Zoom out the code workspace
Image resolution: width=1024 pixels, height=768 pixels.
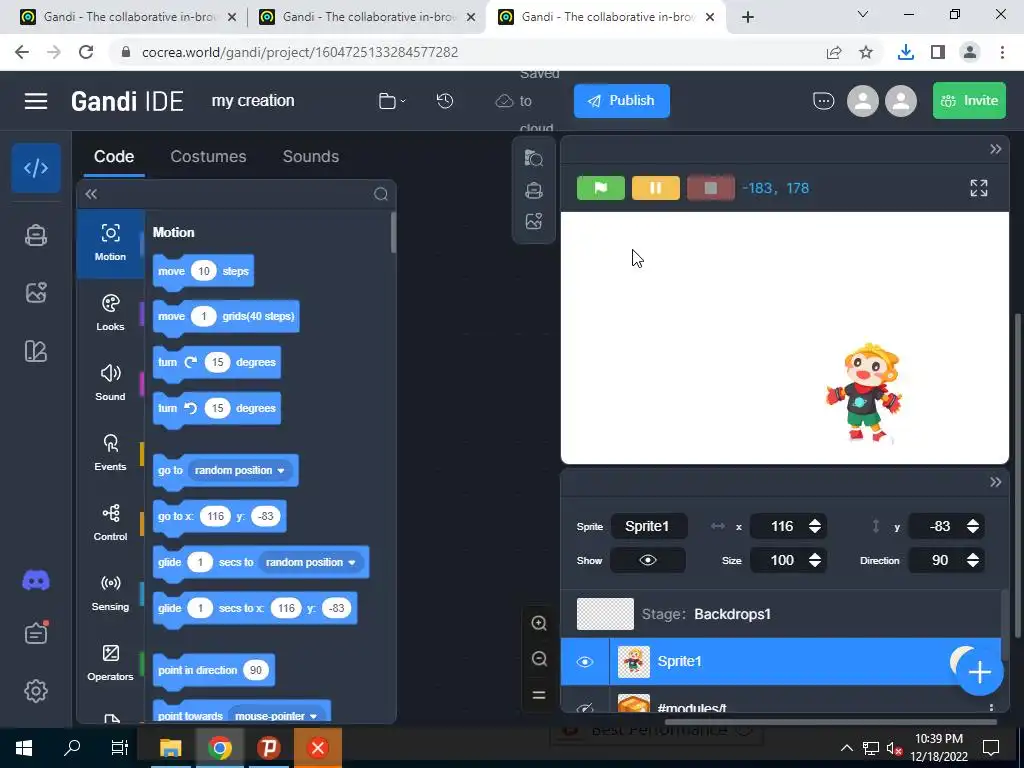pyautogui.click(x=539, y=658)
